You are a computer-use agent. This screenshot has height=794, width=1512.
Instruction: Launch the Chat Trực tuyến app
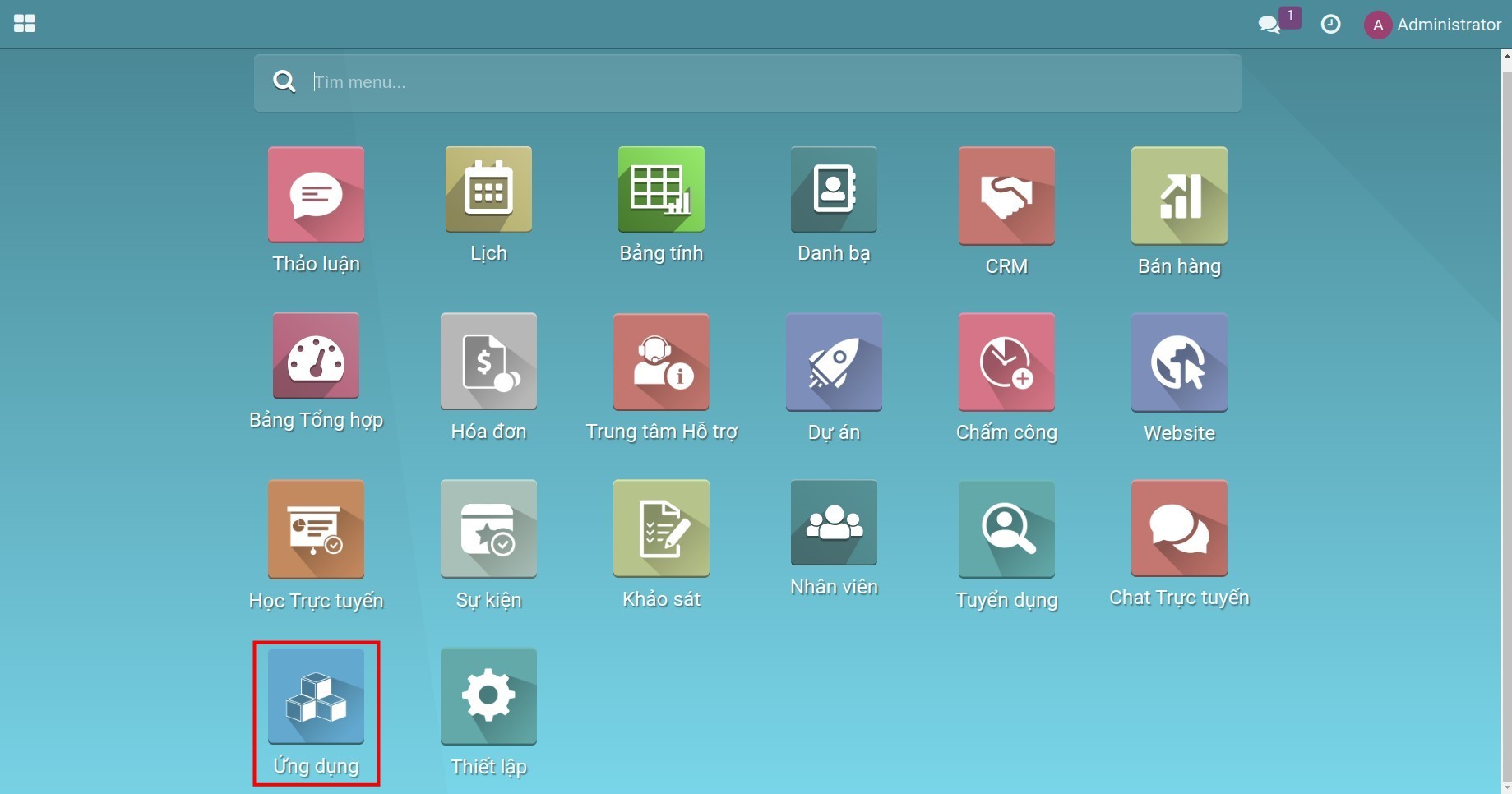[x=1179, y=528]
